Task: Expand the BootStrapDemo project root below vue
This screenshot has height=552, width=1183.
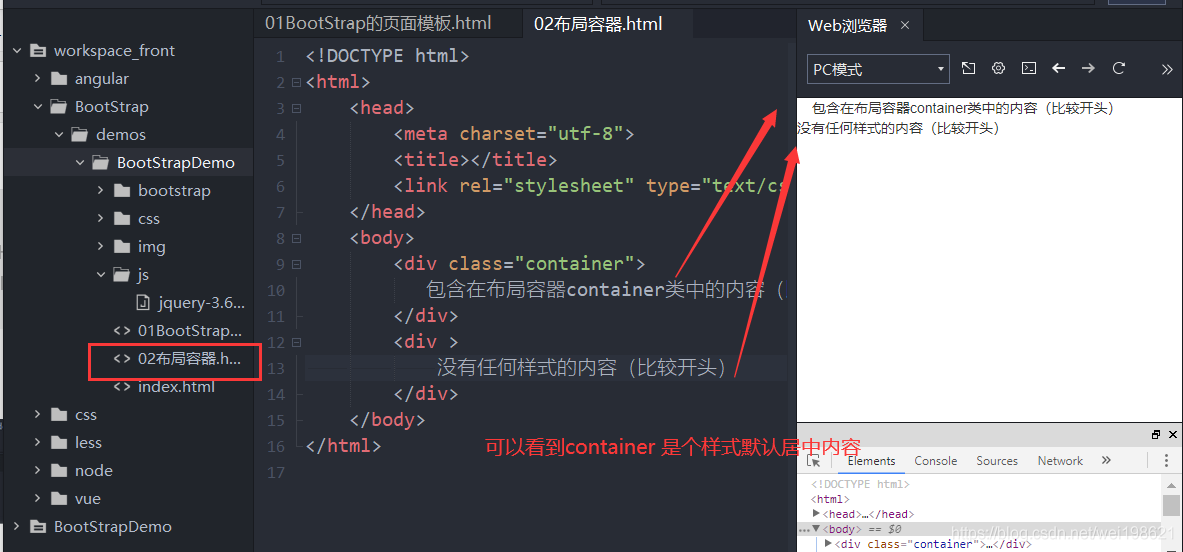Action: (x=16, y=526)
